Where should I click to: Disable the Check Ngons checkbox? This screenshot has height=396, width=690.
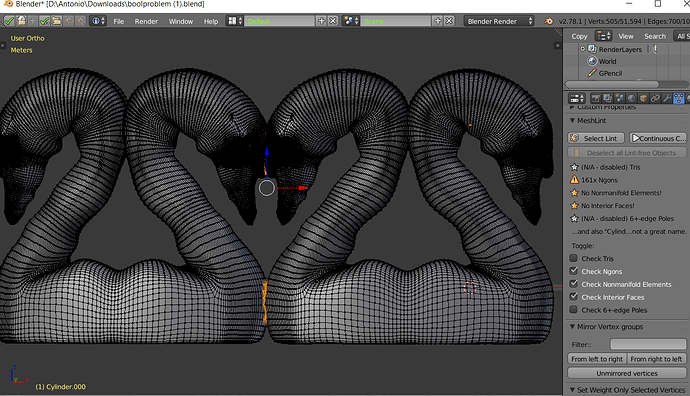(573, 271)
